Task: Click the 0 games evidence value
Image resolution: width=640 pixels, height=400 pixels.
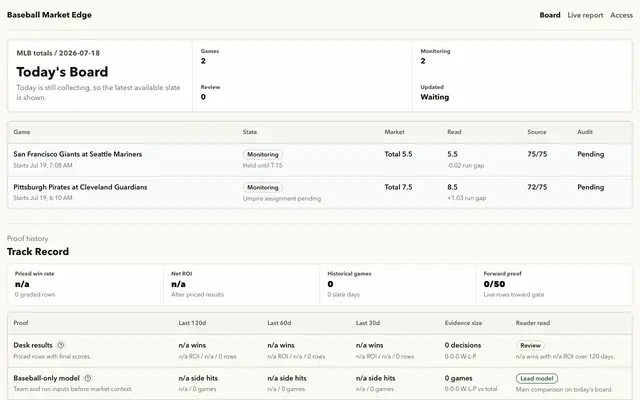Action: click(x=458, y=378)
